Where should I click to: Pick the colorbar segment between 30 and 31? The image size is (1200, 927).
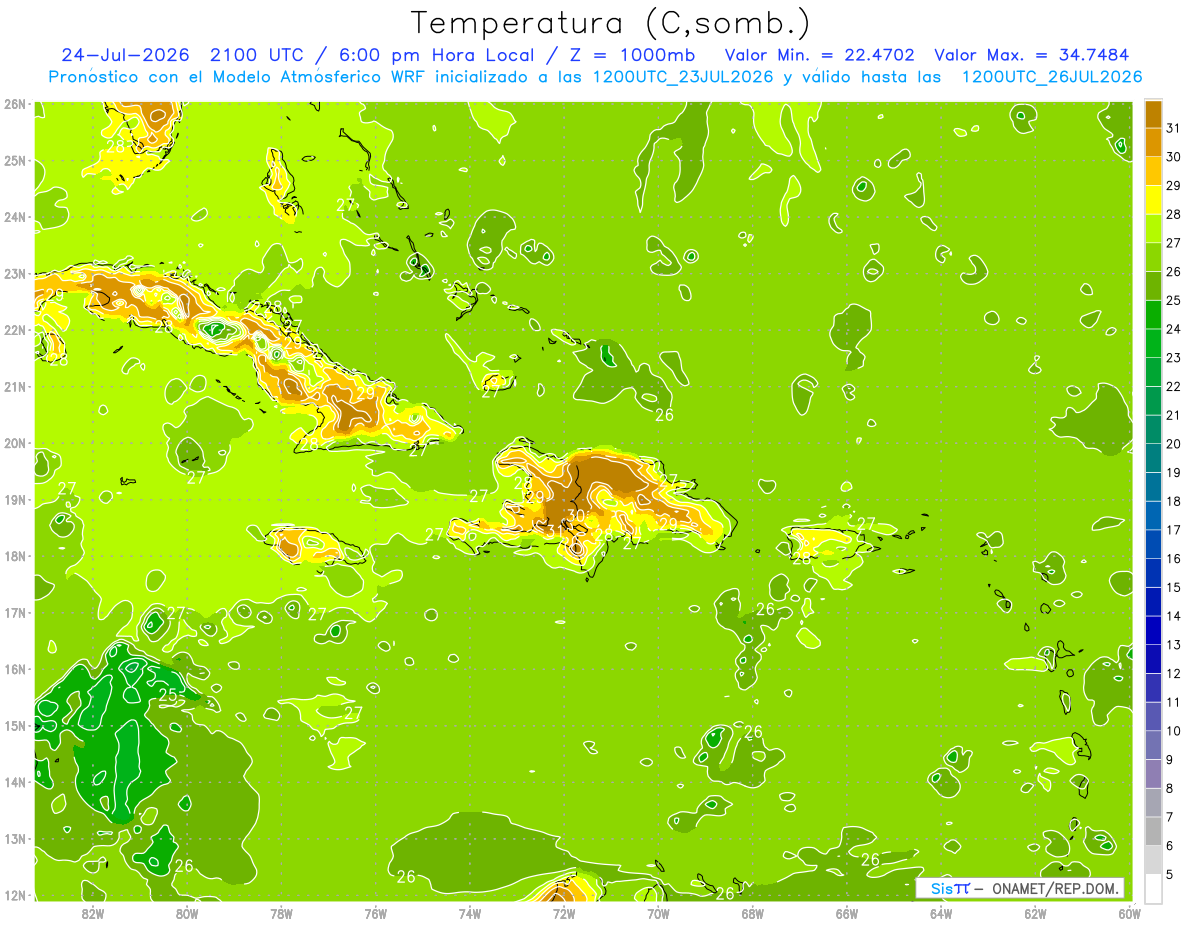pos(1153,142)
